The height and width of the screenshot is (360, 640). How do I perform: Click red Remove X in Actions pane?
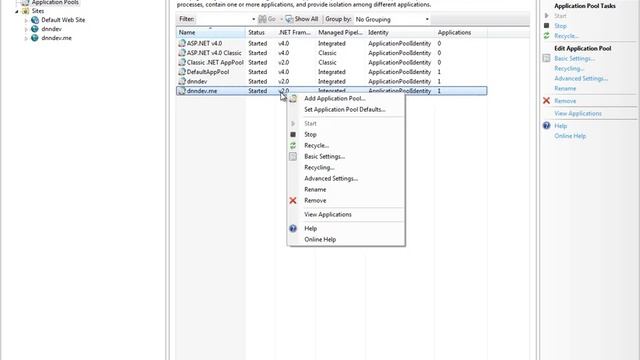[547, 101]
